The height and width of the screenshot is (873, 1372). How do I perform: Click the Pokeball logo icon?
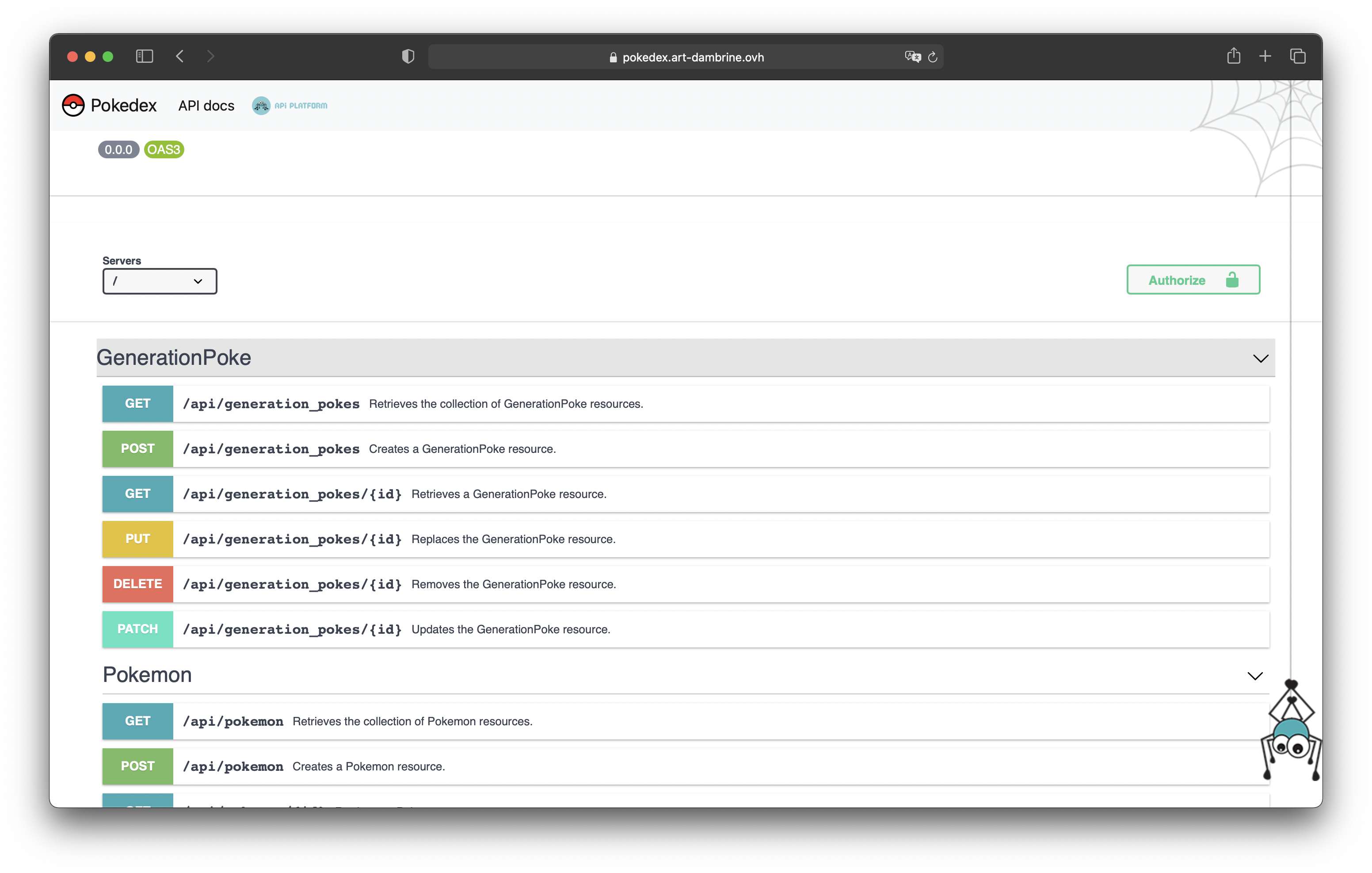click(x=73, y=106)
